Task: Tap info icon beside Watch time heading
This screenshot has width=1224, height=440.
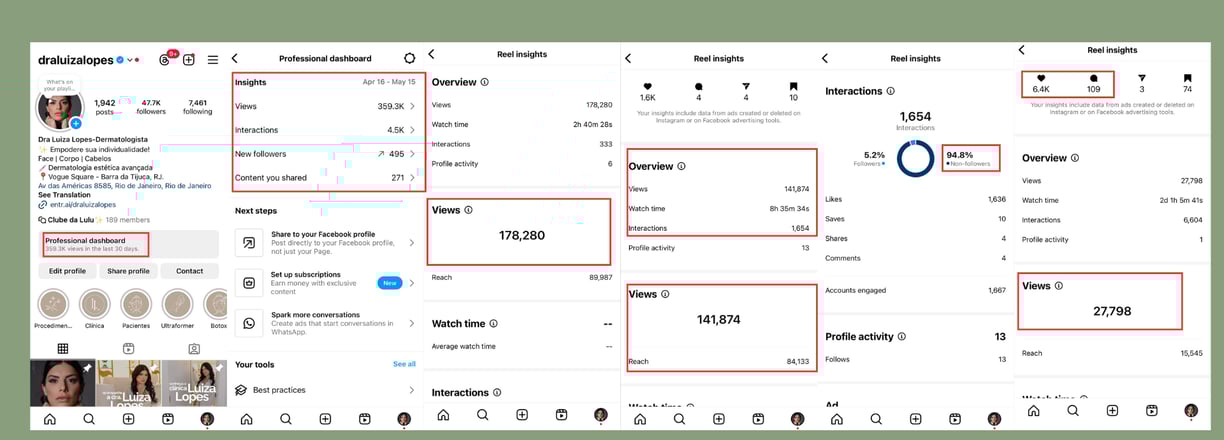Action: (493, 324)
